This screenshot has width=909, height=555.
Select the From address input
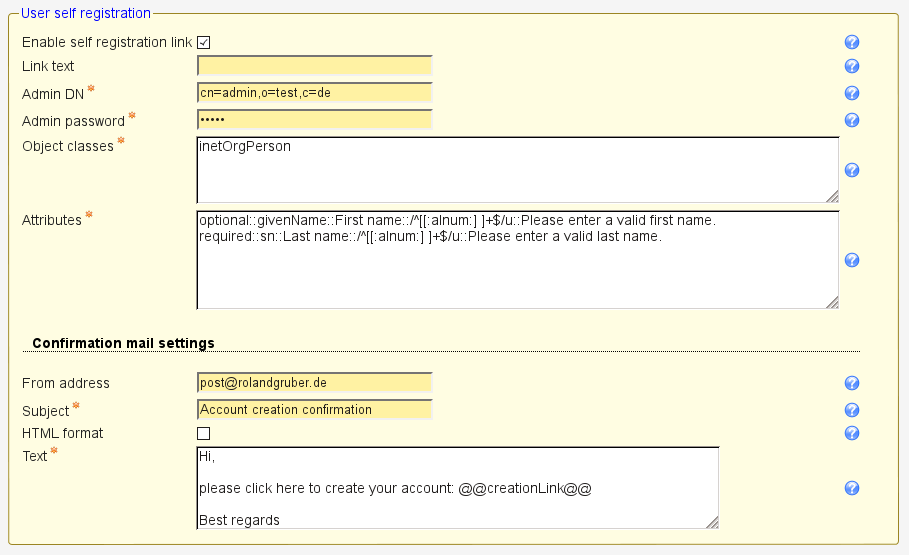(315, 383)
